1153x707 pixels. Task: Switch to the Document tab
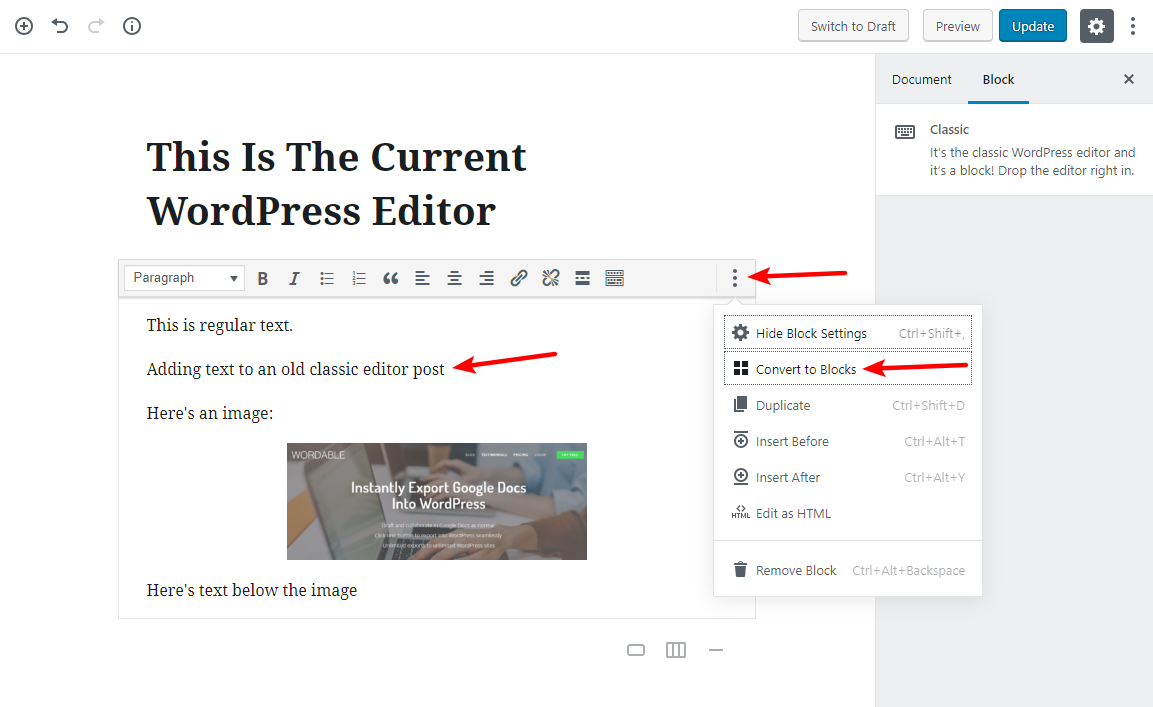pos(921,79)
